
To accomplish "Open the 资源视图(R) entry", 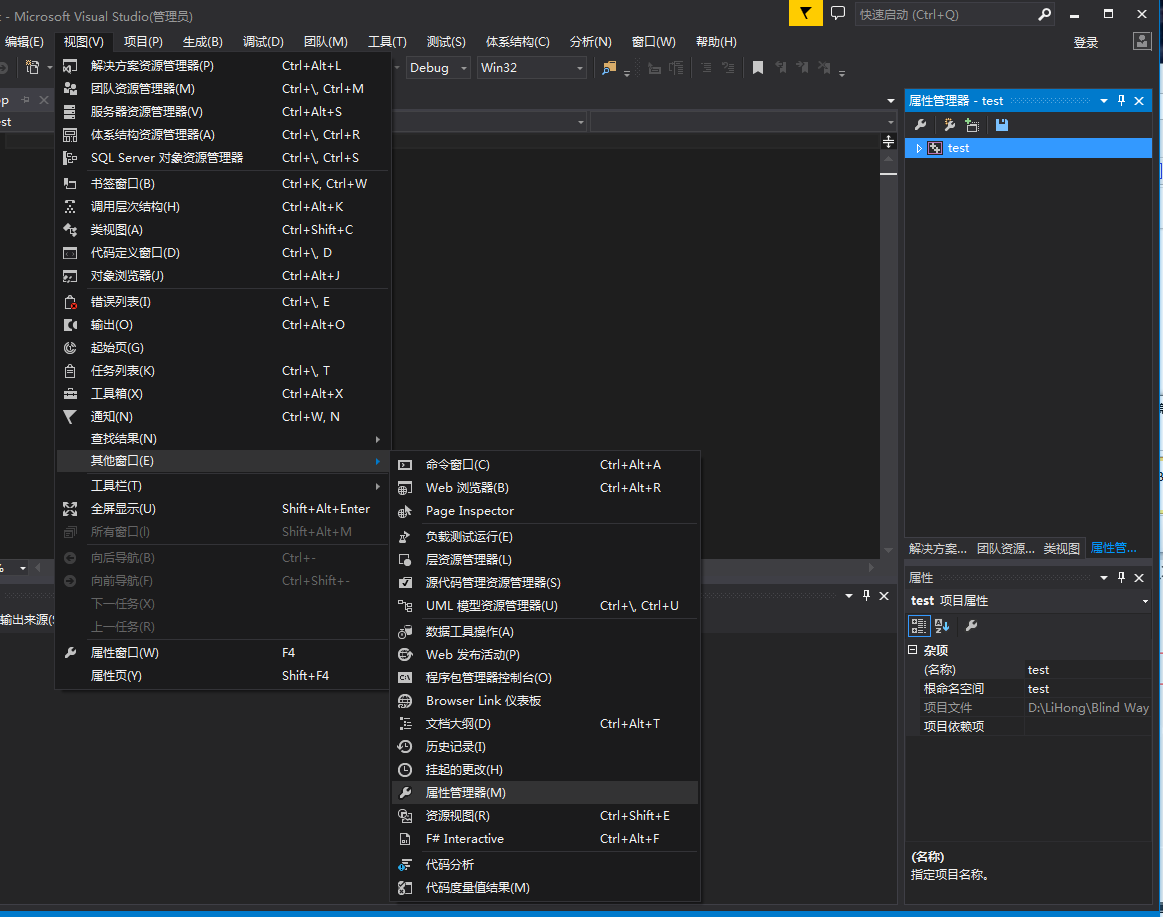I will click(545, 815).
